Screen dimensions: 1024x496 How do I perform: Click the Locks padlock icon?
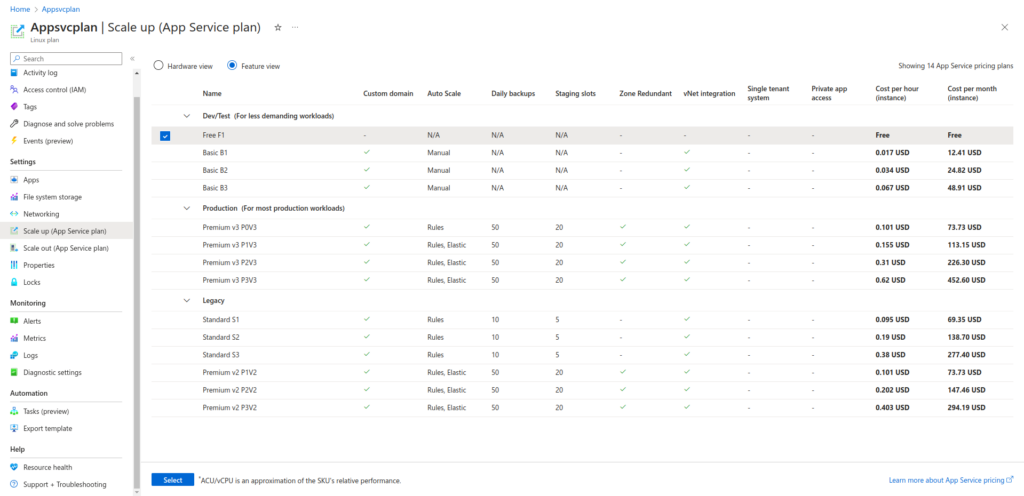(15, 282)
